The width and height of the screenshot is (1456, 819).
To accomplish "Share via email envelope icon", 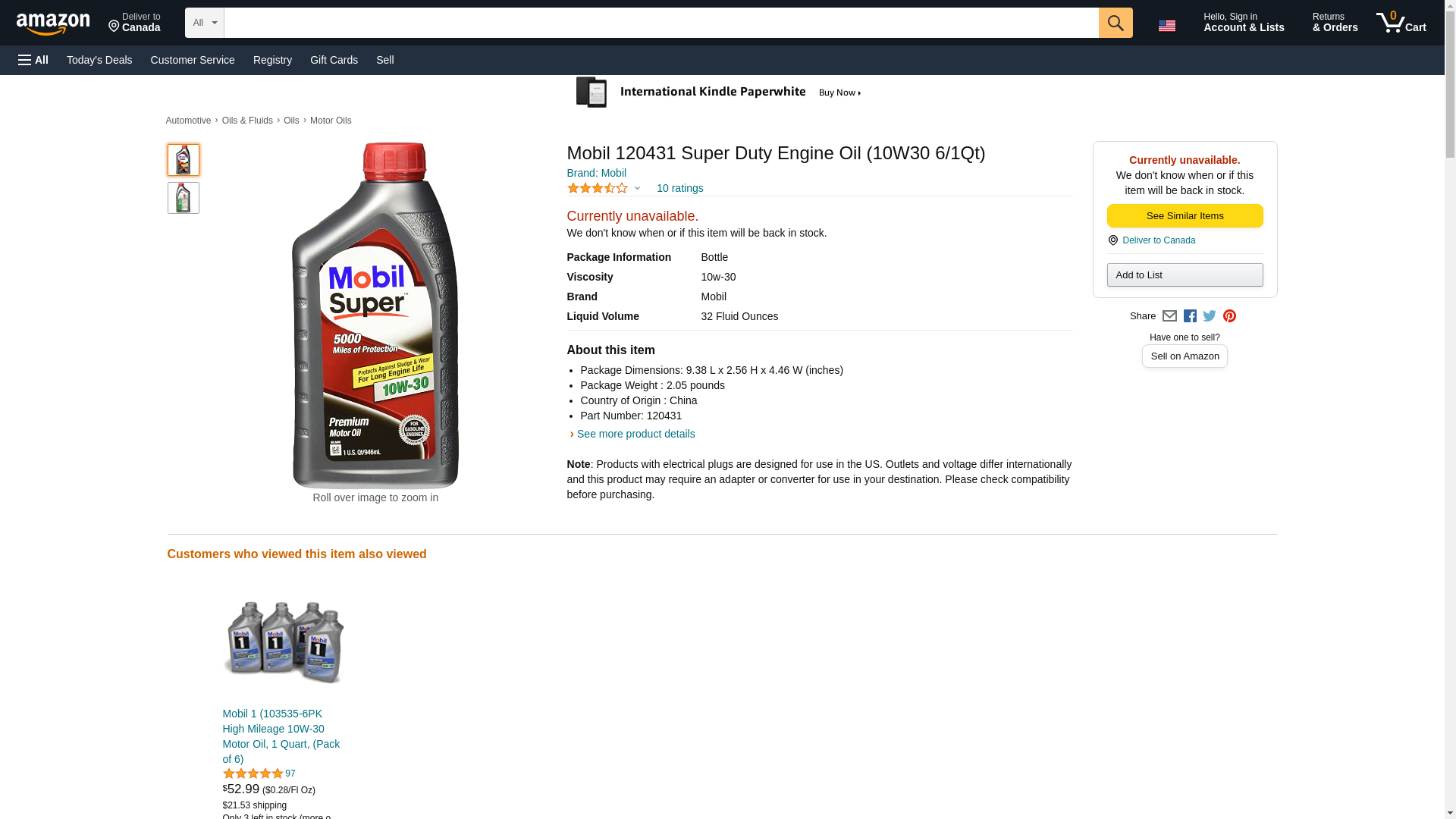I will (x=1169, y=316).
